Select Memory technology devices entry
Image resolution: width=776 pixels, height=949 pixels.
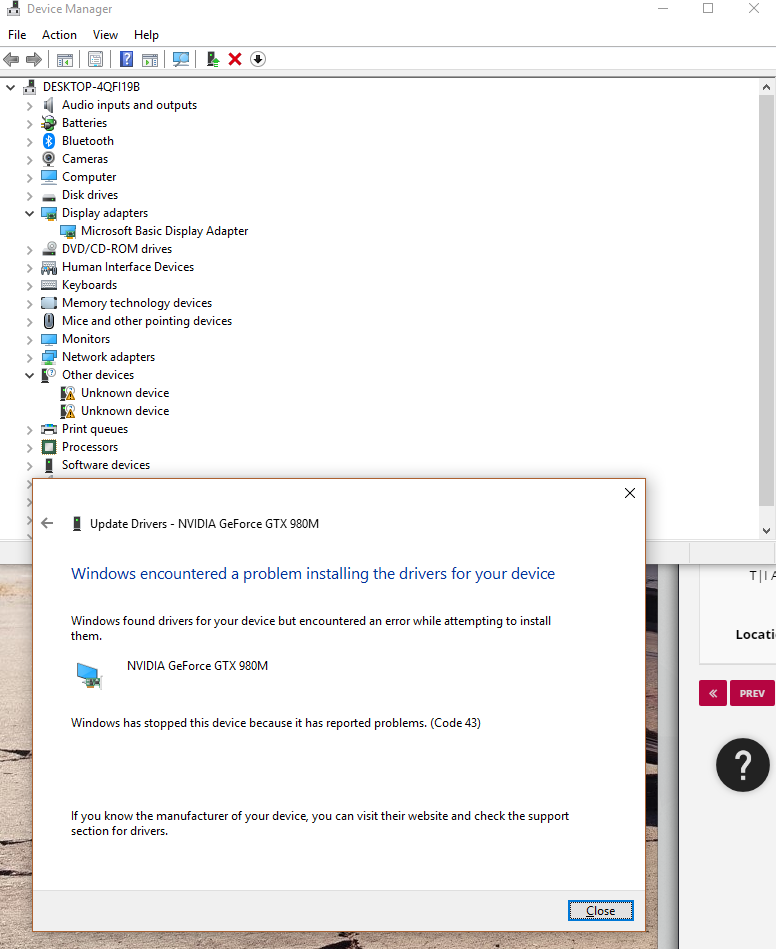coord(137,303)
